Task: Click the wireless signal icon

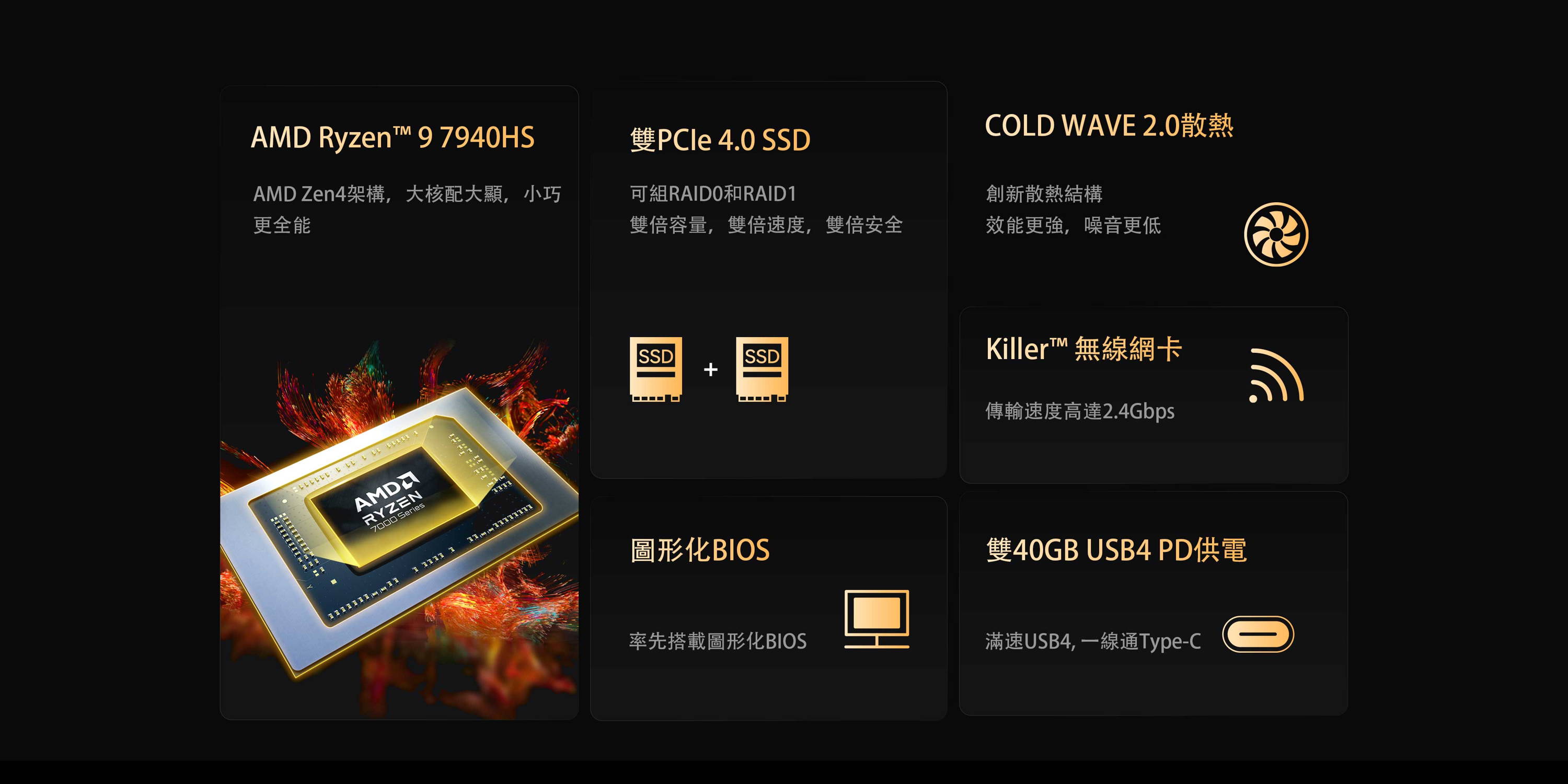Action: pyautogui.click(x=1276, y=376)
